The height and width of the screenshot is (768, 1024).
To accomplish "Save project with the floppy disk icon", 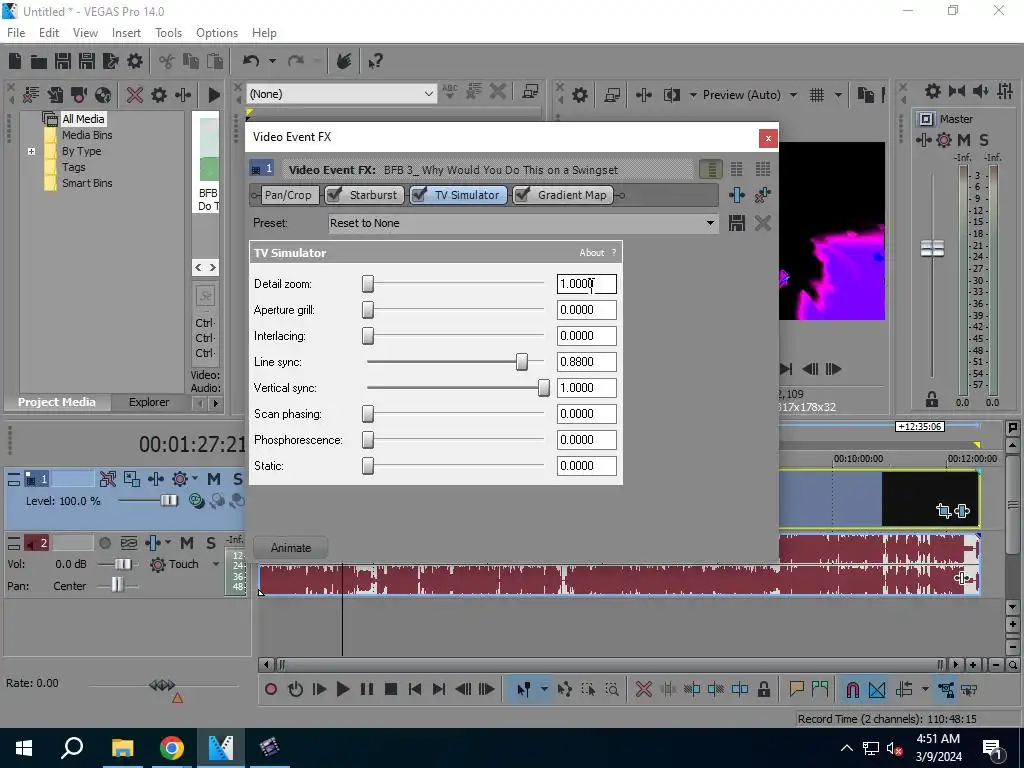I will [63, 61].
